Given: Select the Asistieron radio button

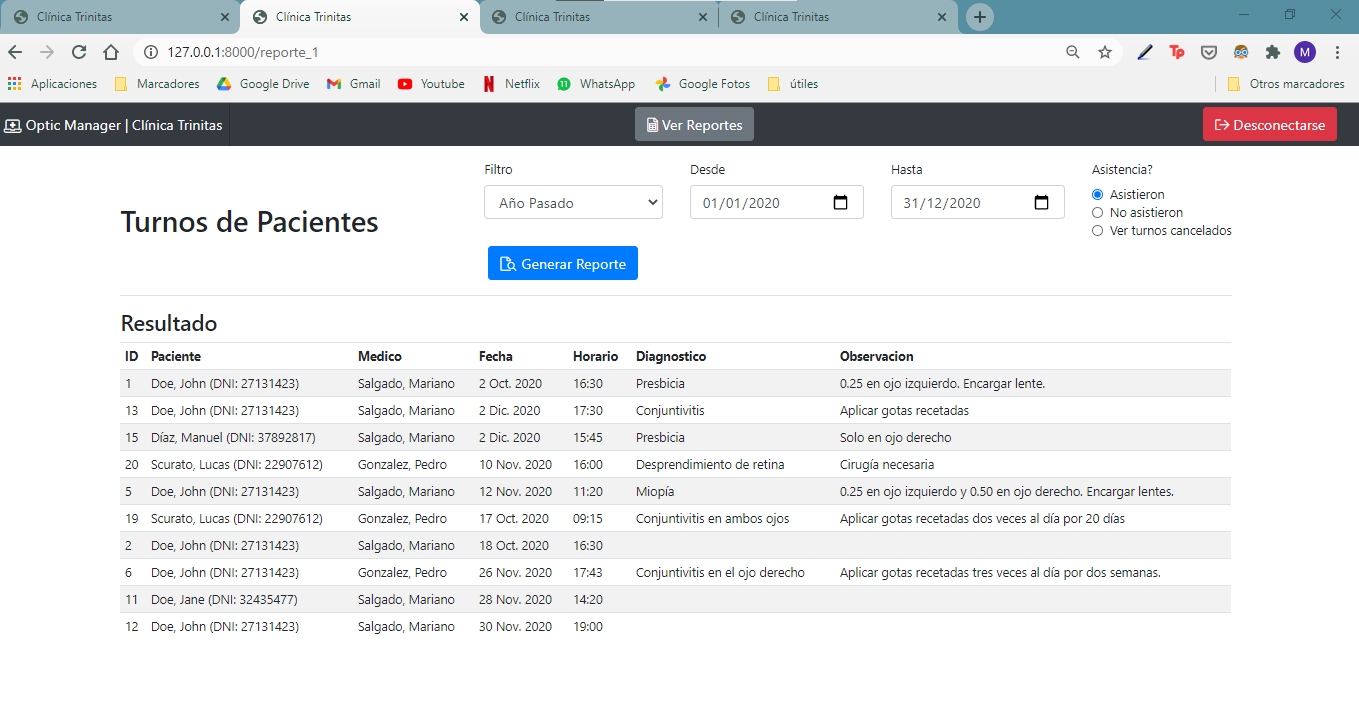Looking at the screenshot, I should tap(1097, 194).
